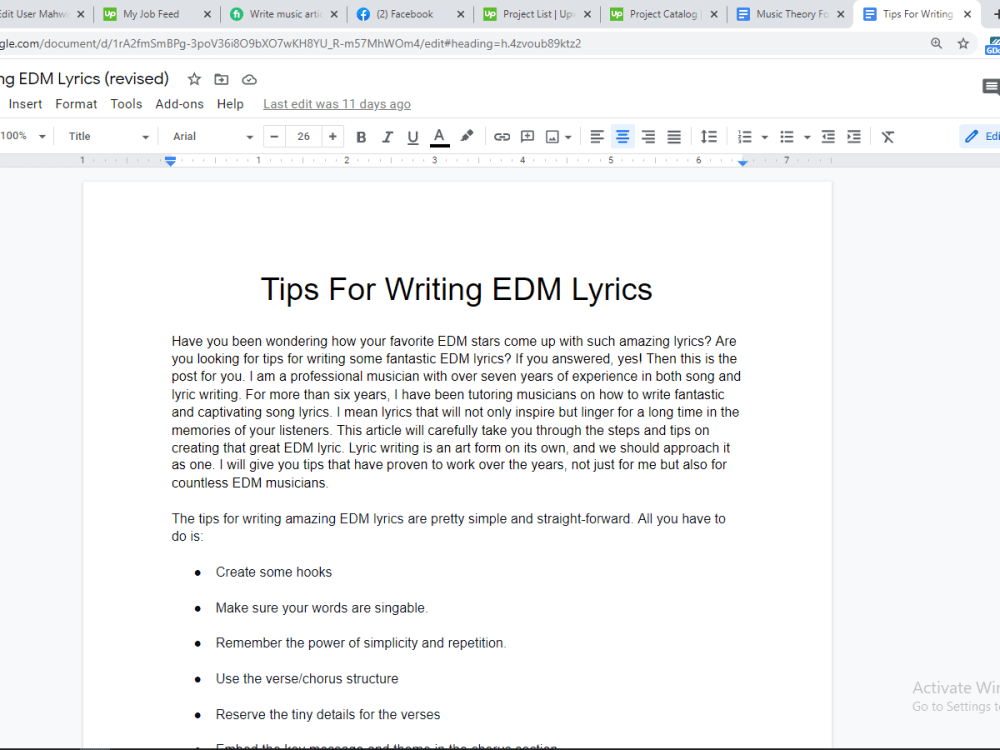Switch to the Music Theory tab
1000x750 pixels.
791,14
